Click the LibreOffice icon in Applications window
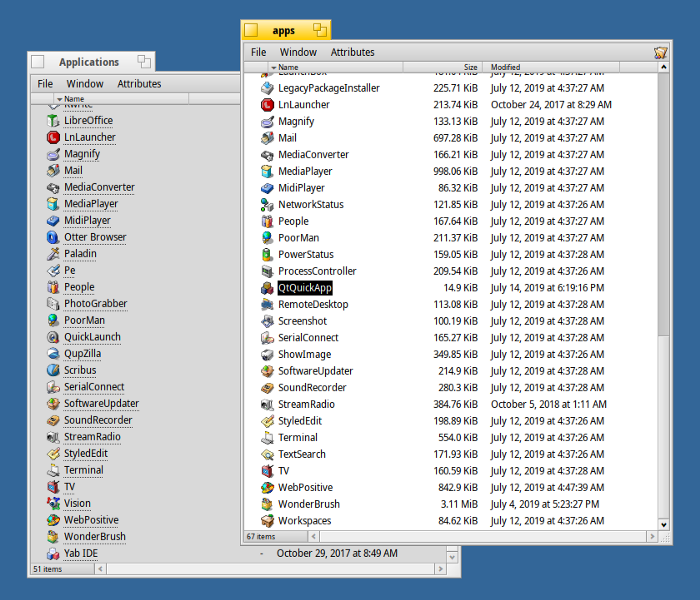Viewport: 700px width, 600px height. [x=53, y=121]
